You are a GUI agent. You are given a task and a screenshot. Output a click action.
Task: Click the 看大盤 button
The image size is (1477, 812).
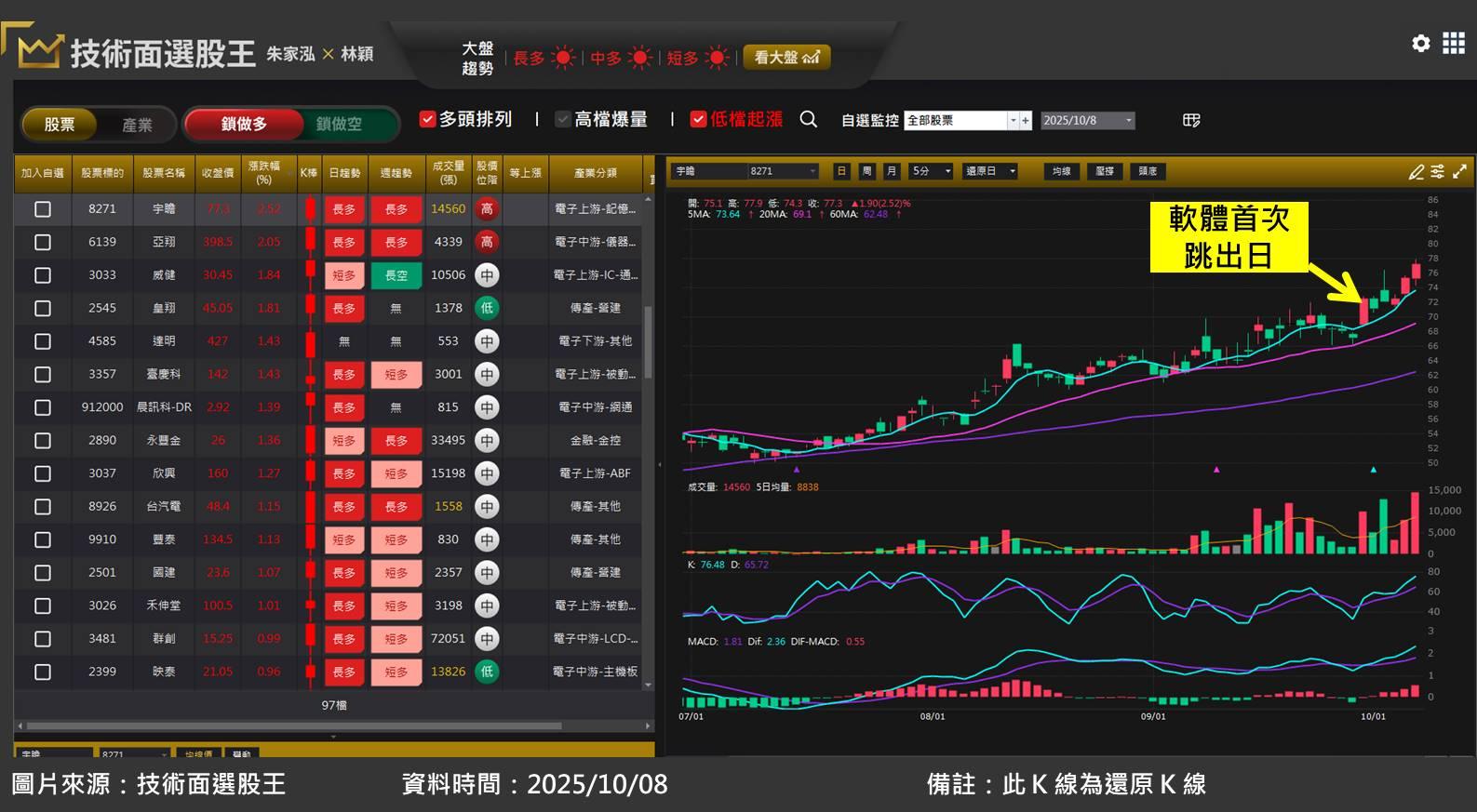tap(786, 58)
